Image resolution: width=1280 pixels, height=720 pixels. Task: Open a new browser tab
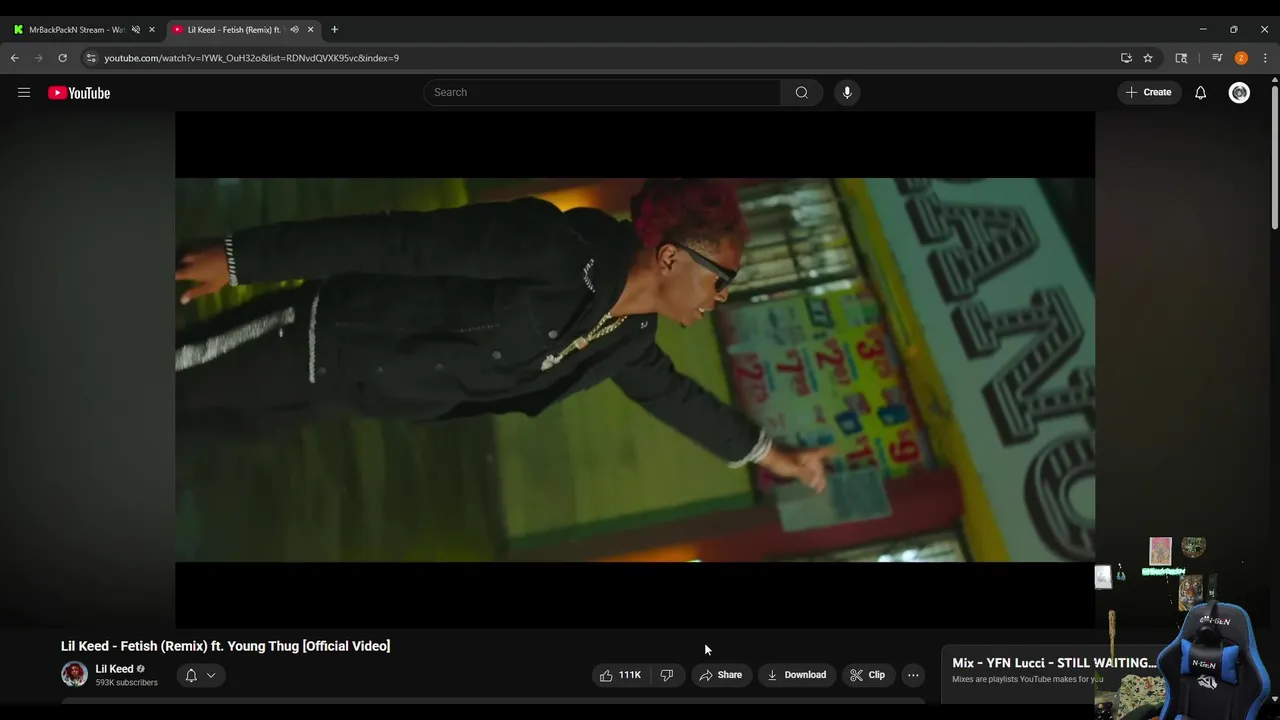point(334,29)
